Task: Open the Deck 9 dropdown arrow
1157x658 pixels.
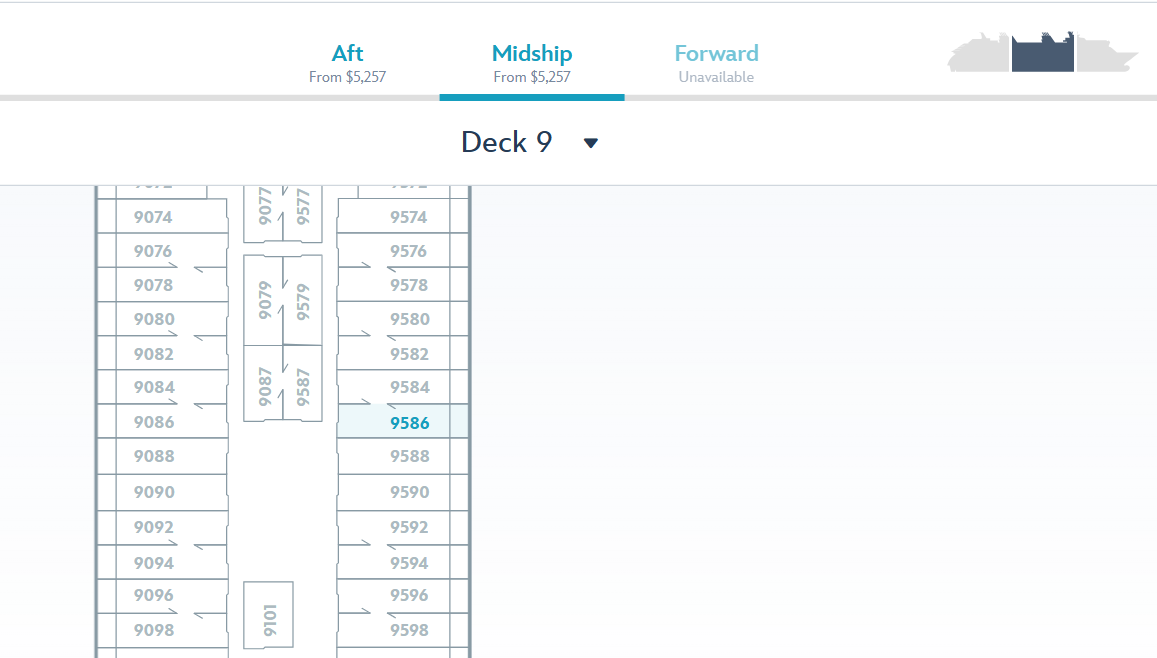Action: (x=591, y=143)
